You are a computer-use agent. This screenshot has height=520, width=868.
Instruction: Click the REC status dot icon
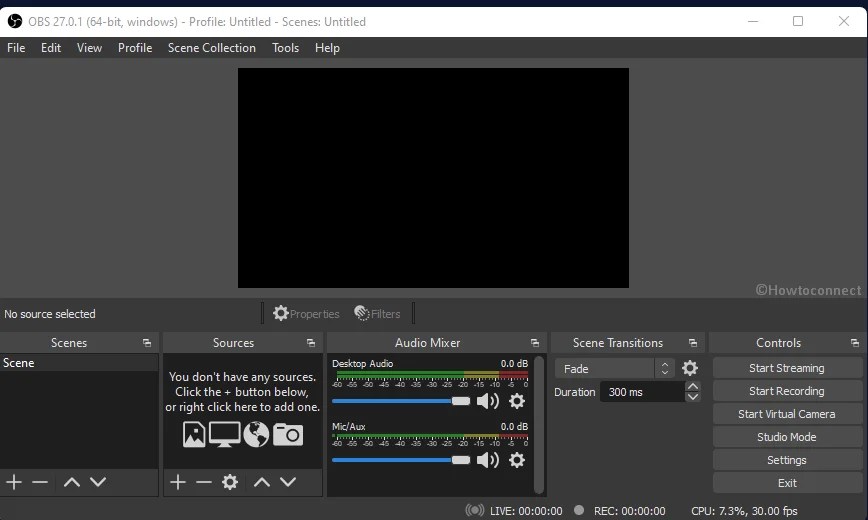579,510
